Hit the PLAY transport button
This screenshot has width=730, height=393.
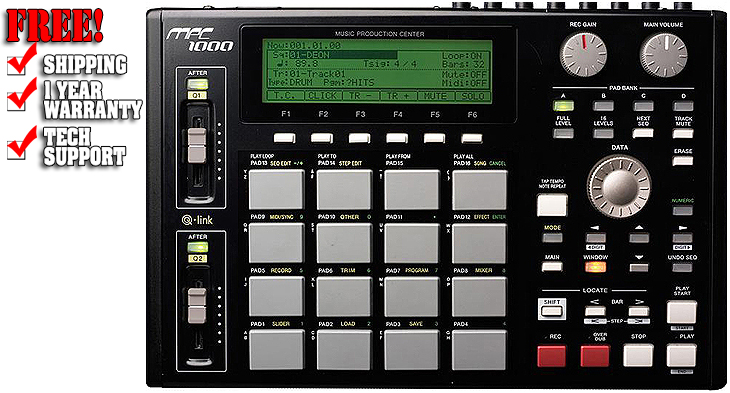point(682,356)
